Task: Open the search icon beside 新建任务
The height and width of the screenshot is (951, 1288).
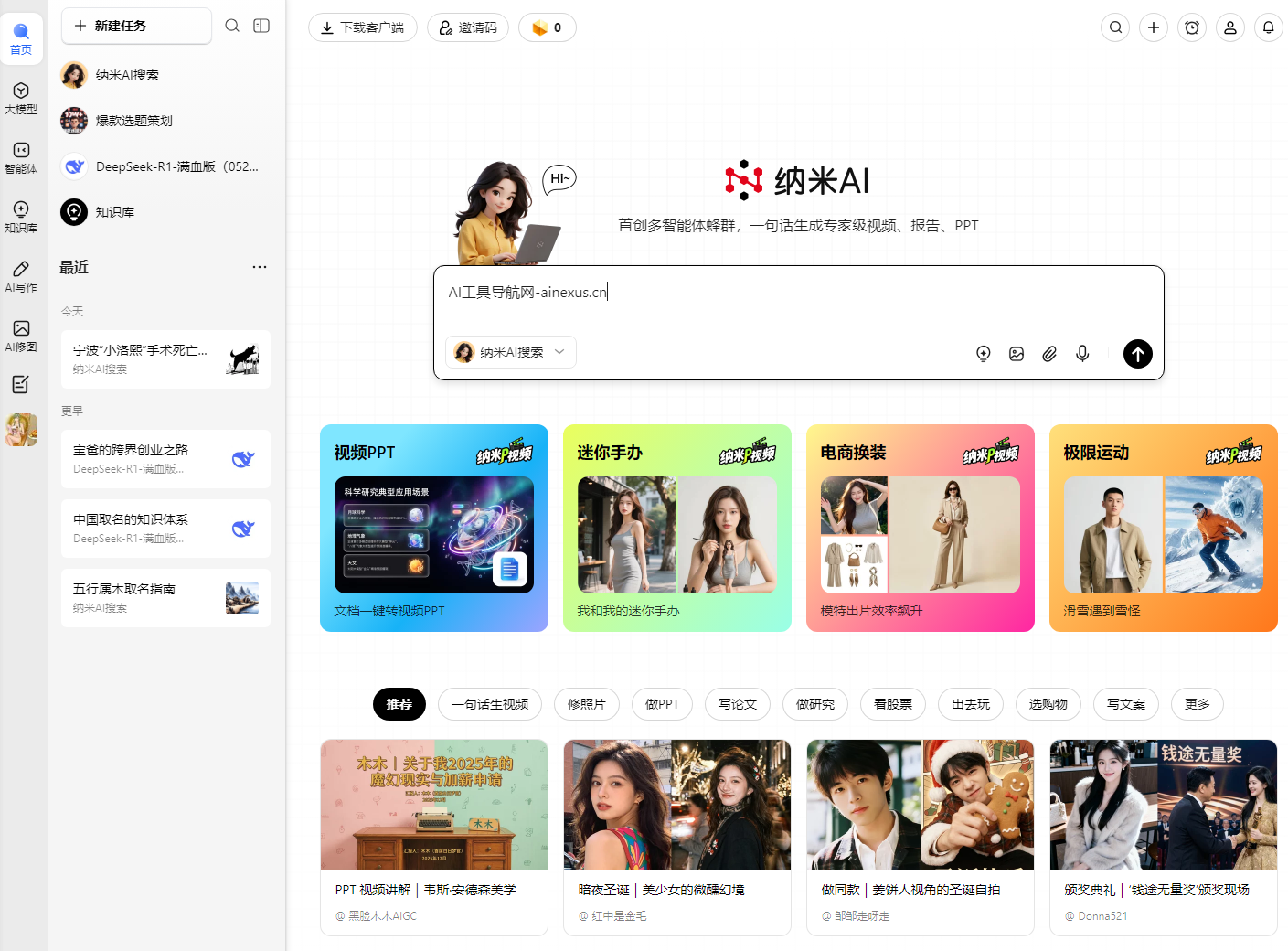Action: [232, 26]
